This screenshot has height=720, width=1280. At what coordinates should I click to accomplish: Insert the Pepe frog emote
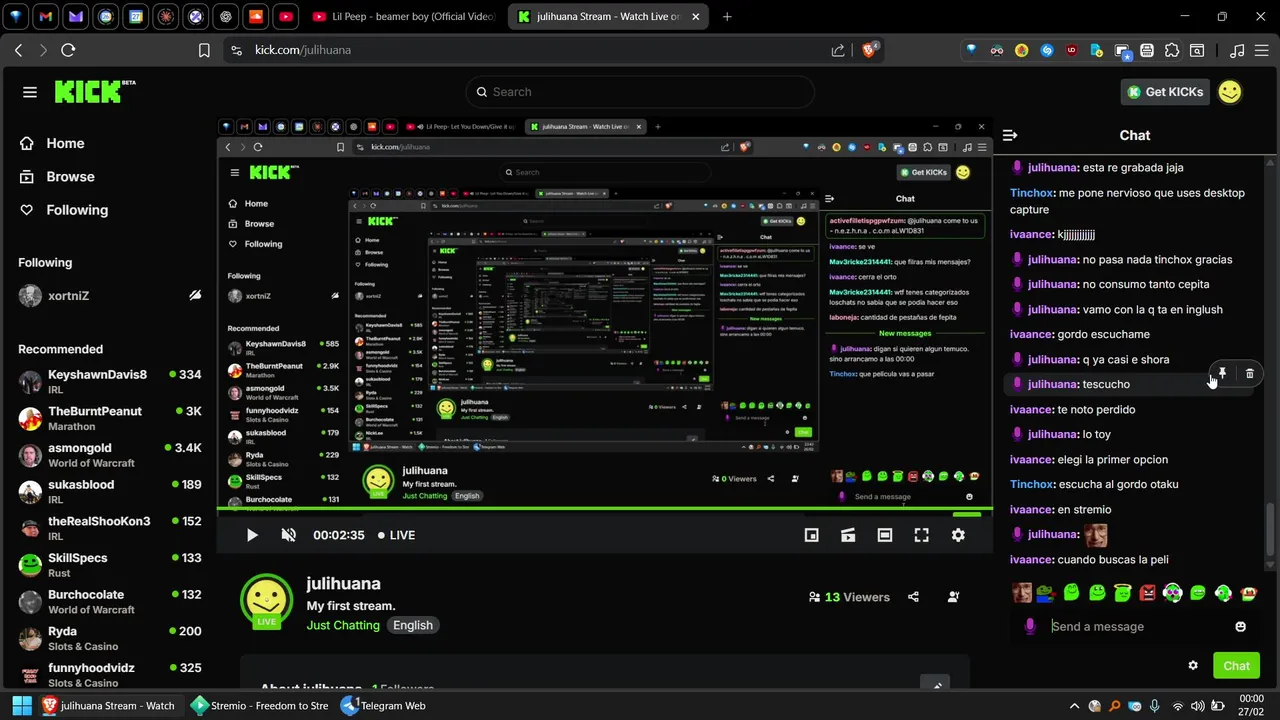pyautogui.click(x=1045, y=593)
